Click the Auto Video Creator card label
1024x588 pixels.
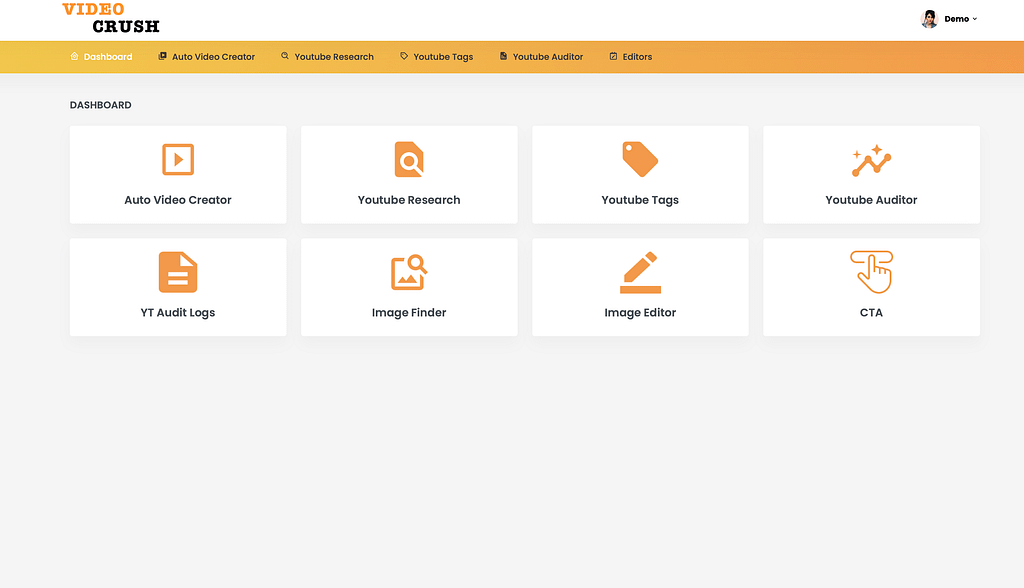coord(178,200)
